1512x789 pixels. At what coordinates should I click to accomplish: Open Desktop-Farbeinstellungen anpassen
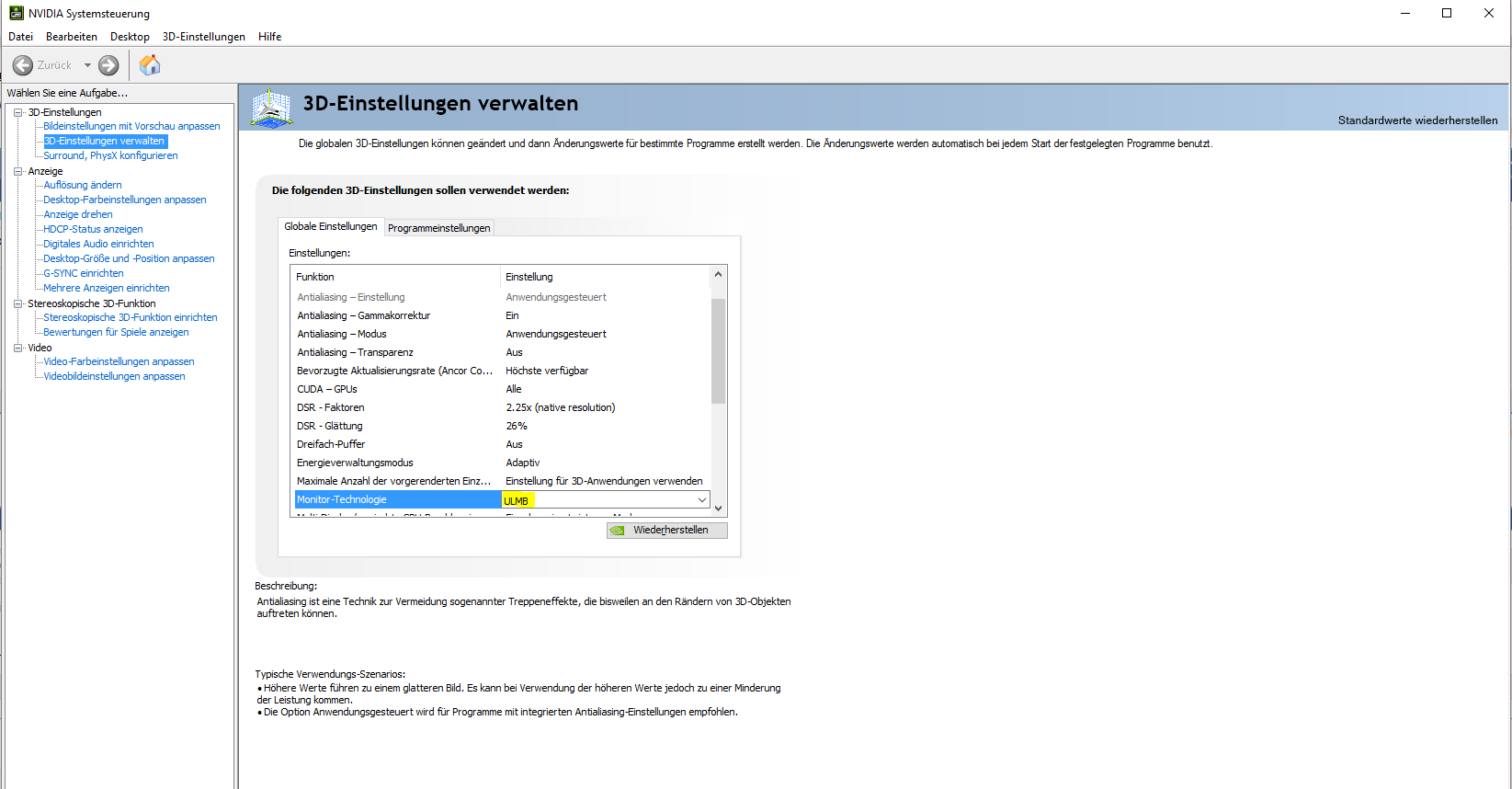pos(125,200)
